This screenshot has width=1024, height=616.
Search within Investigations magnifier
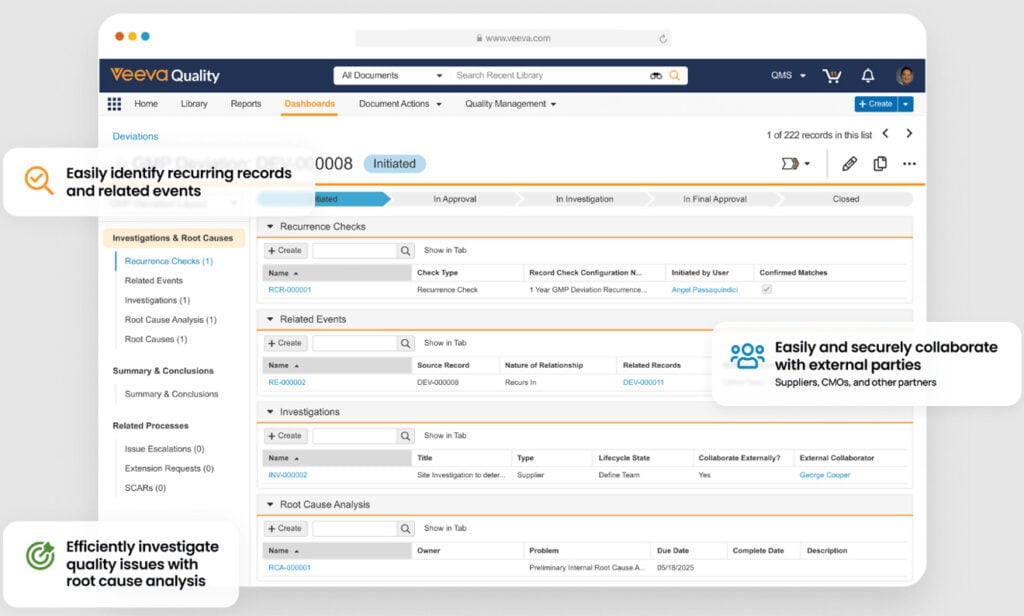tap(406, 436)
